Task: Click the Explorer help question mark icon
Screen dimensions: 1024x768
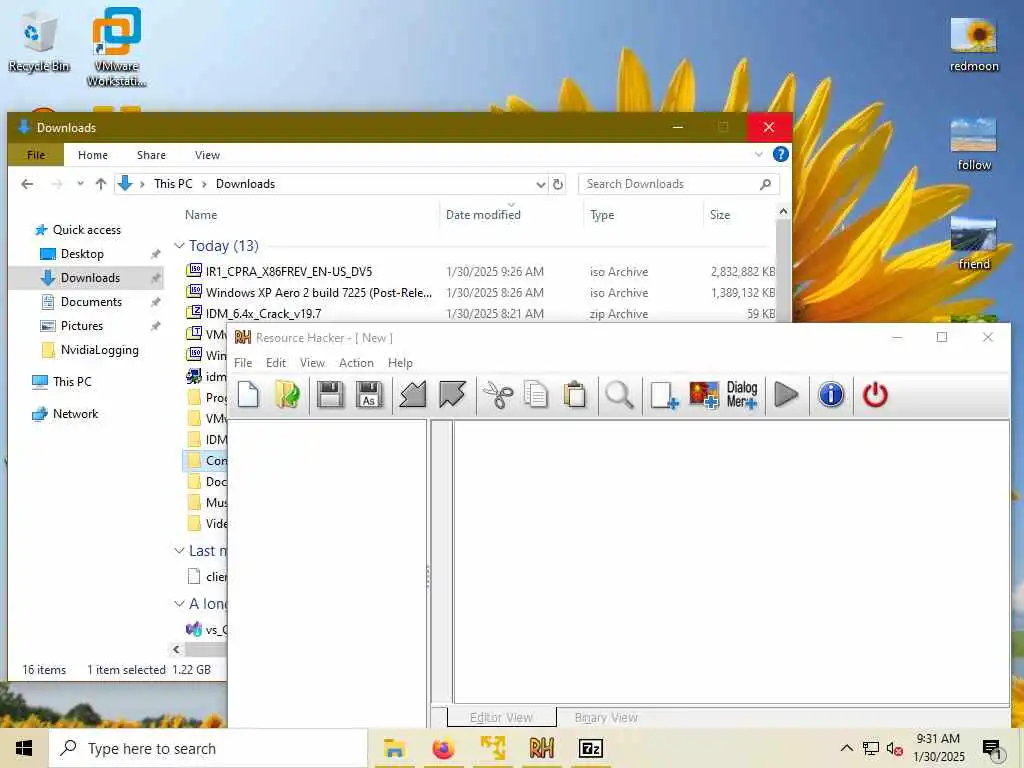Action: point(780,154)
